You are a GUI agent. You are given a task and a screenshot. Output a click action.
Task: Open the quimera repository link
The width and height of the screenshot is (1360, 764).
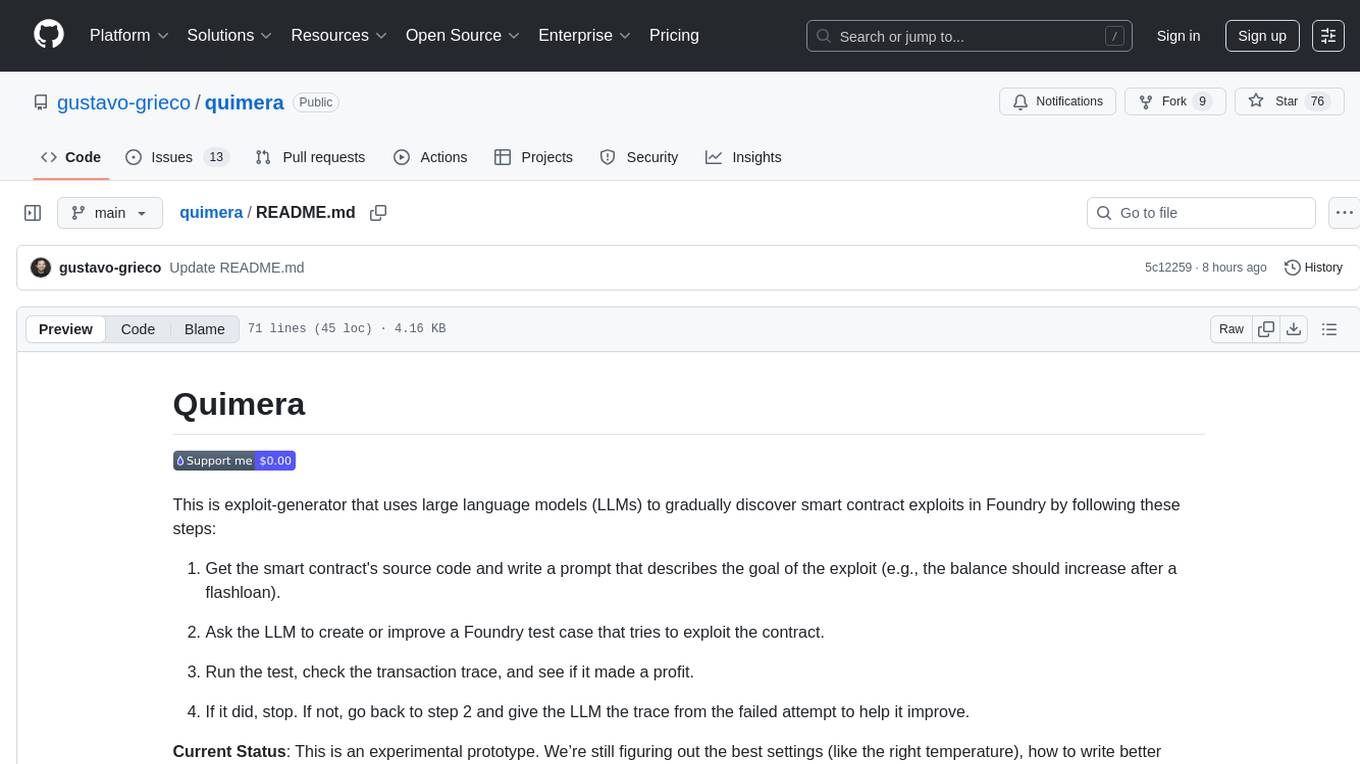(x=244, y=102)
